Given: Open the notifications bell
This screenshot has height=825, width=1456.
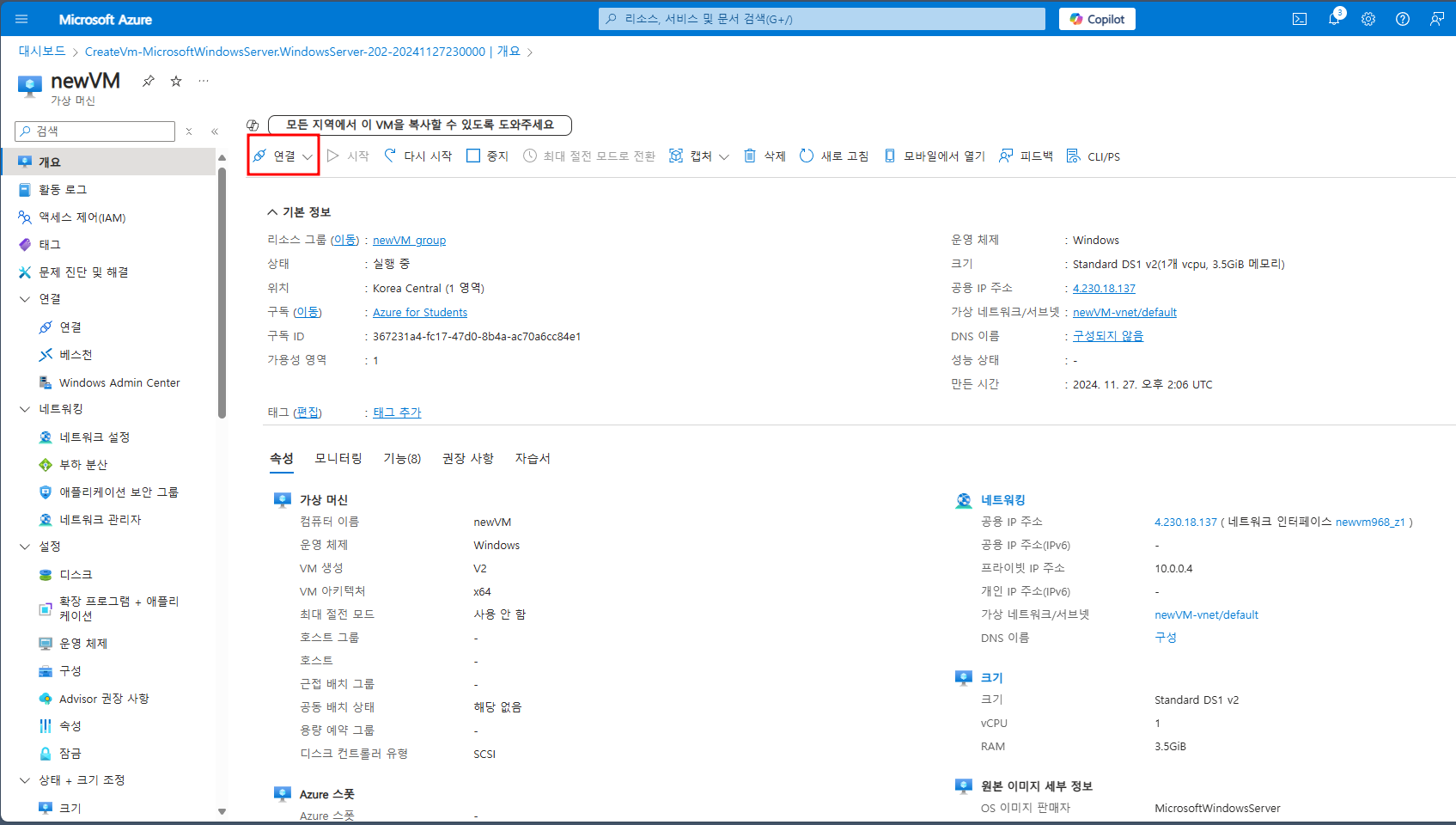Looking at the screenshot, I should 1334,19.
